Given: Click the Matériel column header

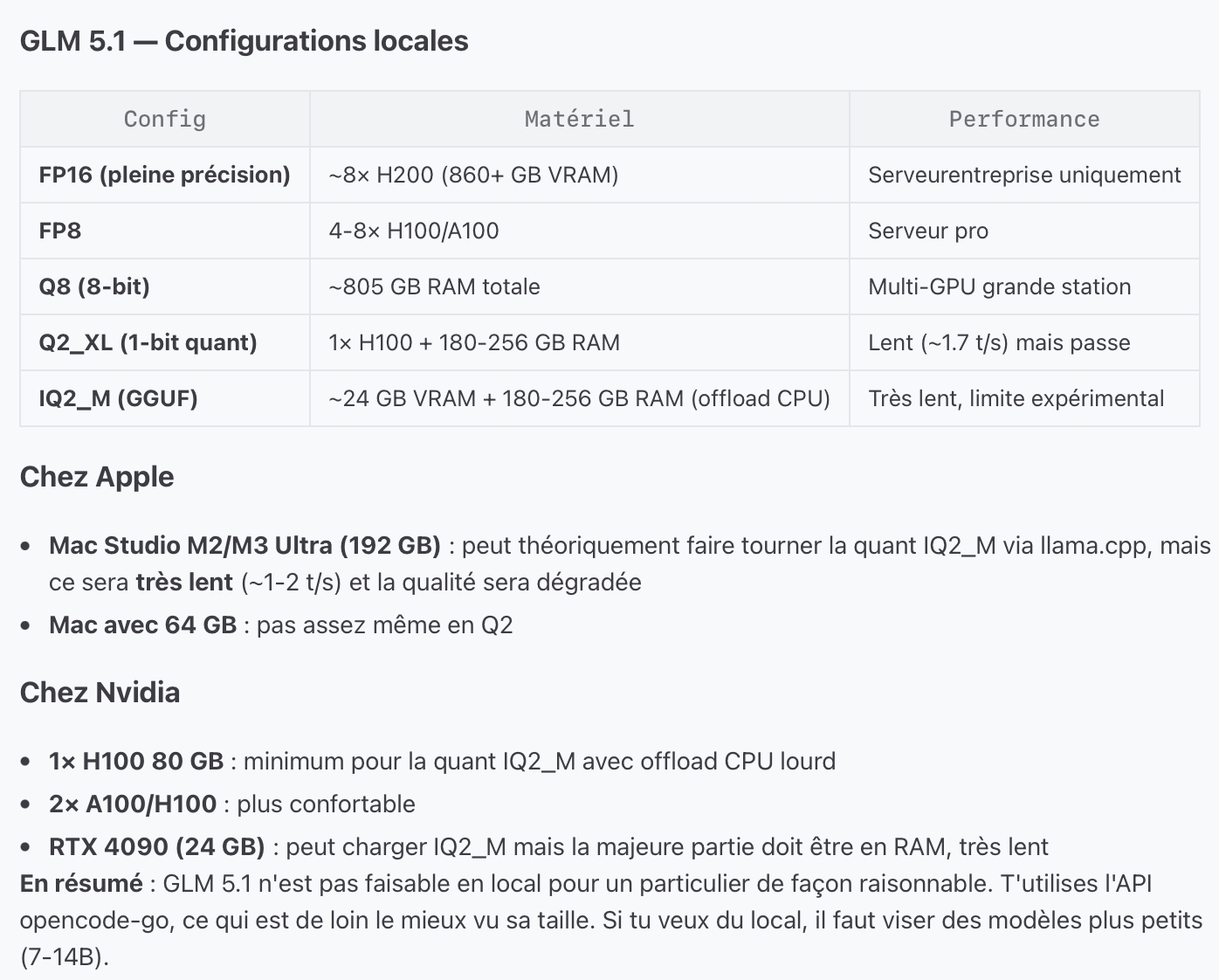Looking at the screenshot, I should pyautogui.click(x=580, y=119).
